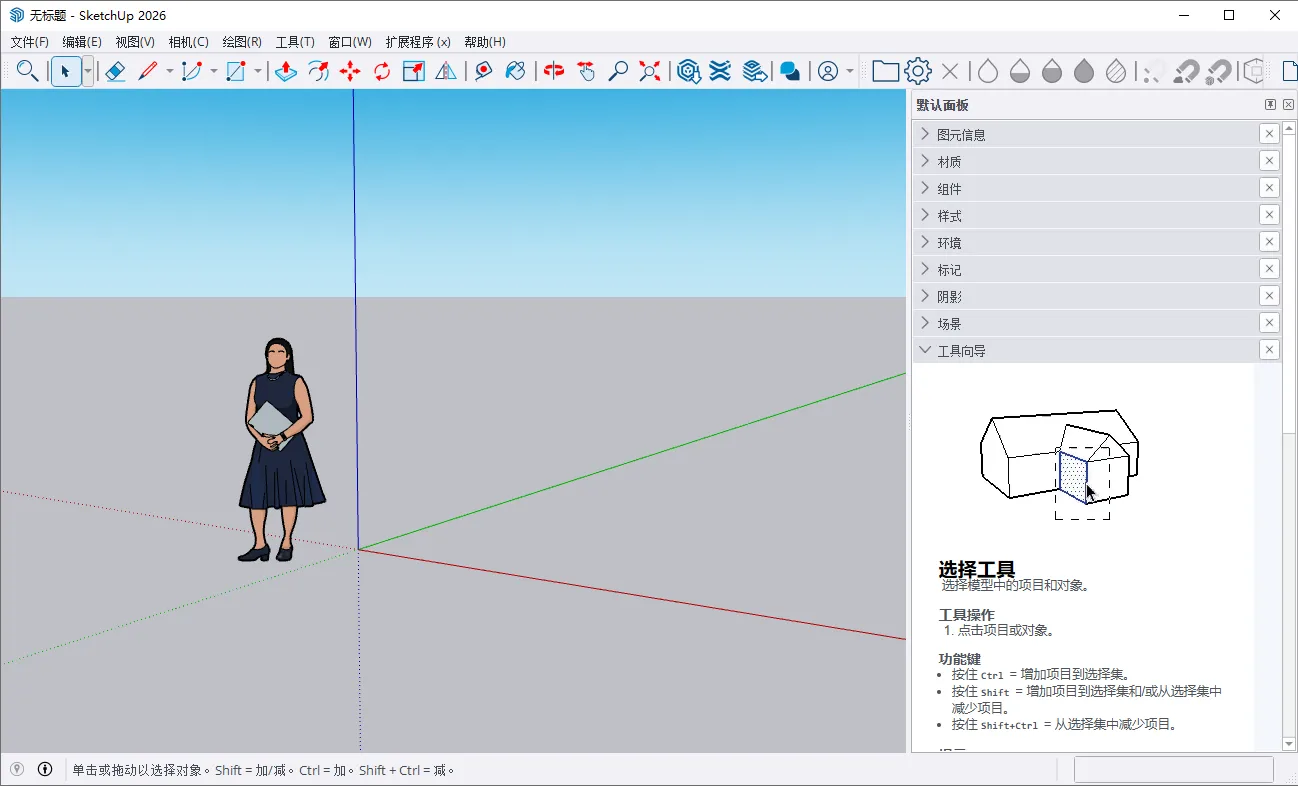Open the account profile dropdown
The width and height of the screenshot is (1298, 786).
[x=850, y=71]
